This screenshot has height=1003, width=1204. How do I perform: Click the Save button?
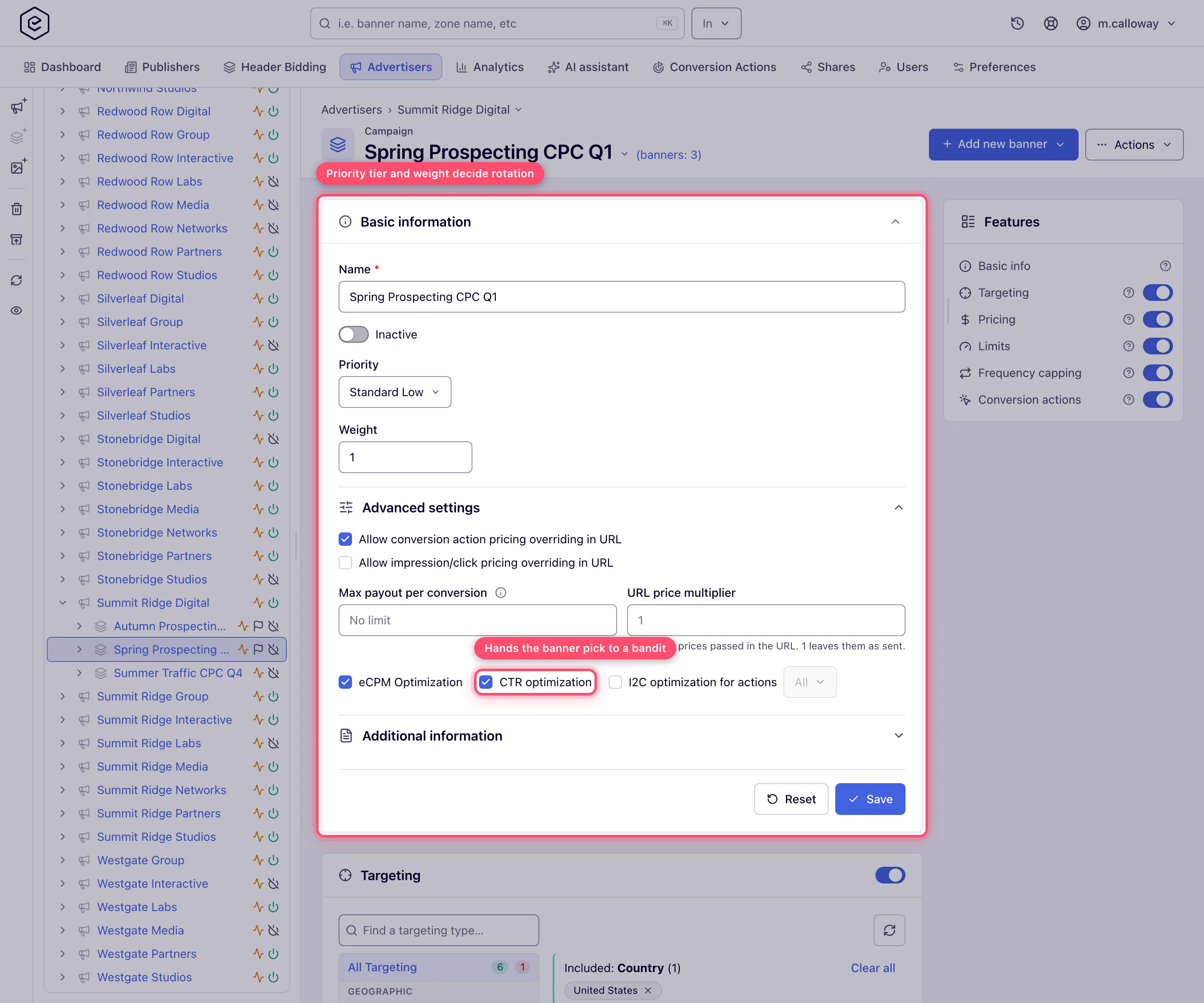870,799
